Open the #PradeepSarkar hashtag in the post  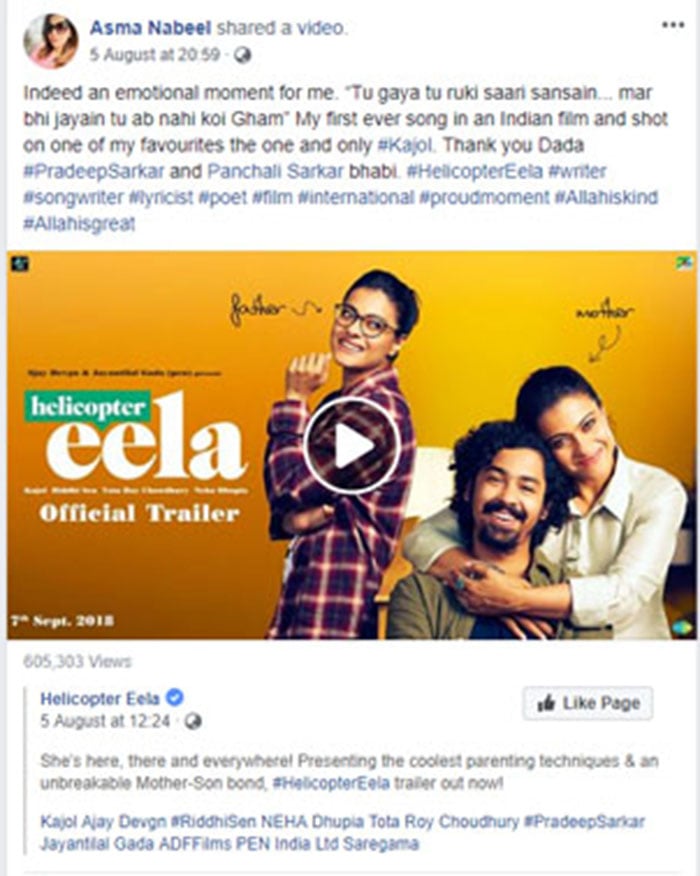(x=93, y=172)
